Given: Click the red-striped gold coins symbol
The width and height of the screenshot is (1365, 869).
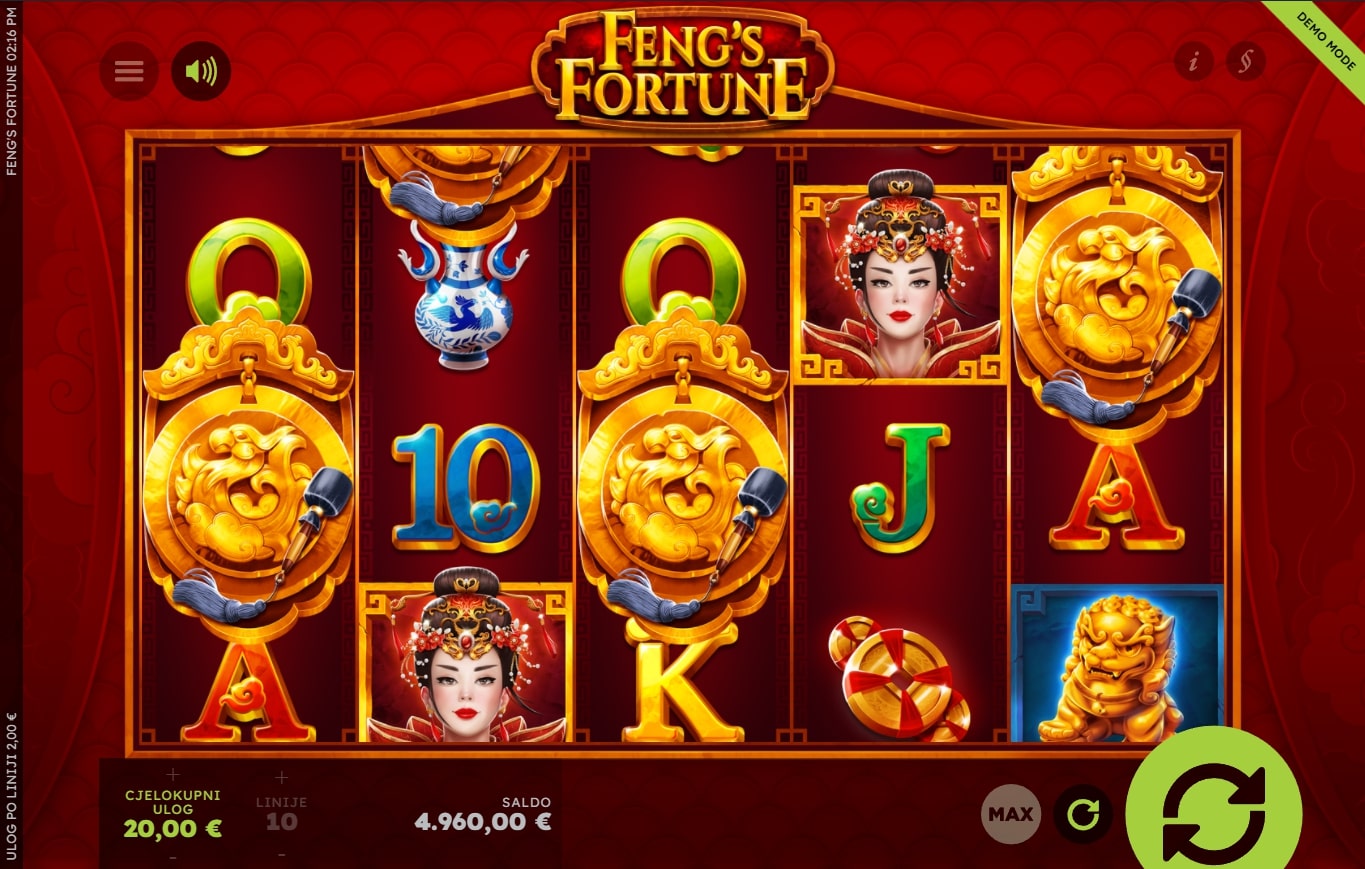Looking at the screenshot, I should coord(899,678).
